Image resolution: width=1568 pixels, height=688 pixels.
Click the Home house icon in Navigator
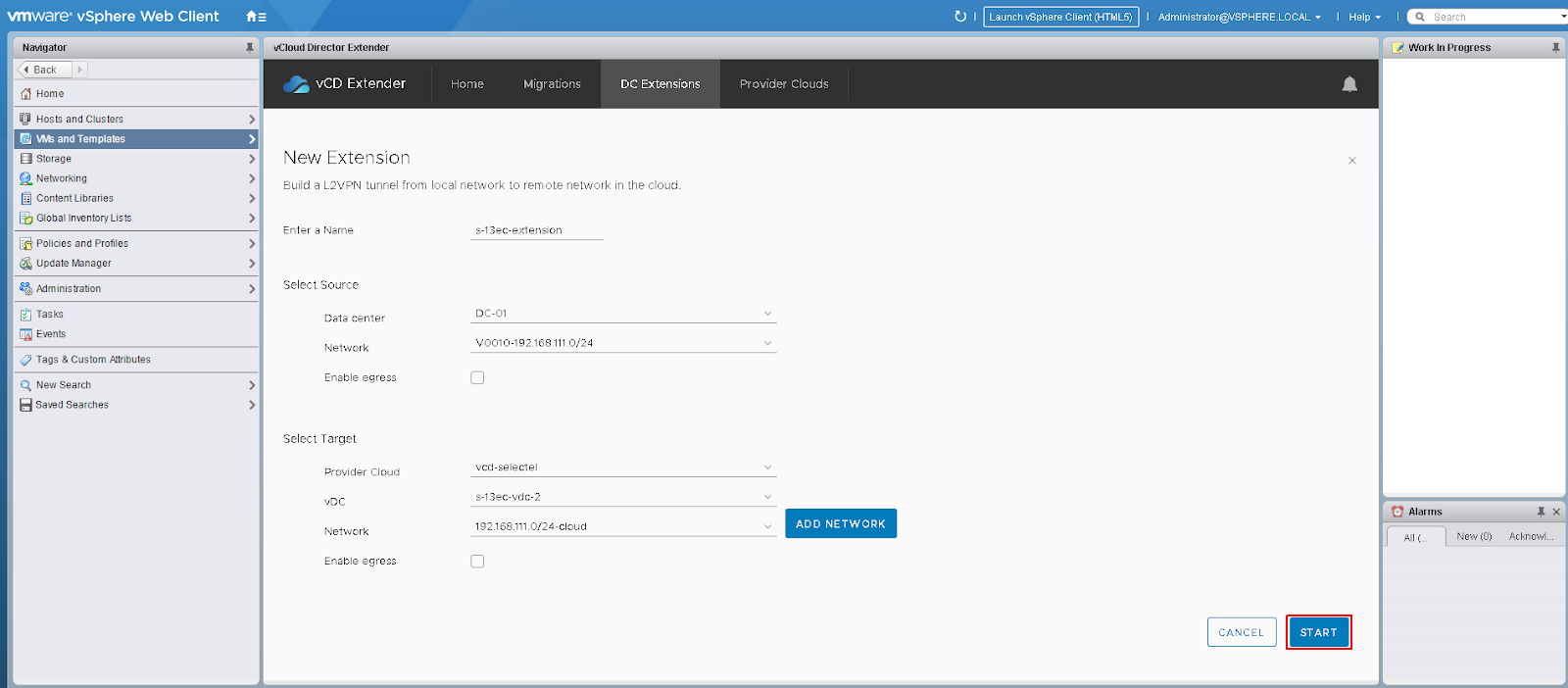coord(25,94)
